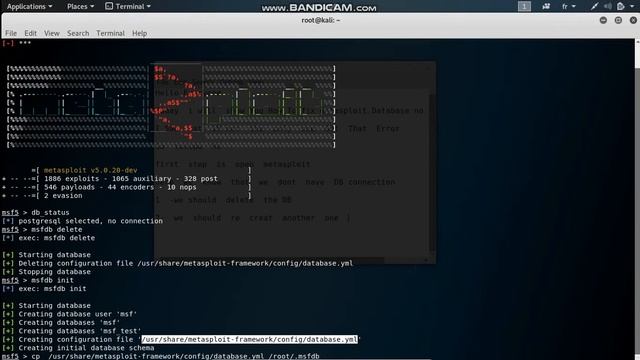Open the Edit menu in the terminal
The width and height of the screenshot is (640, 360).
coord(30,33)
